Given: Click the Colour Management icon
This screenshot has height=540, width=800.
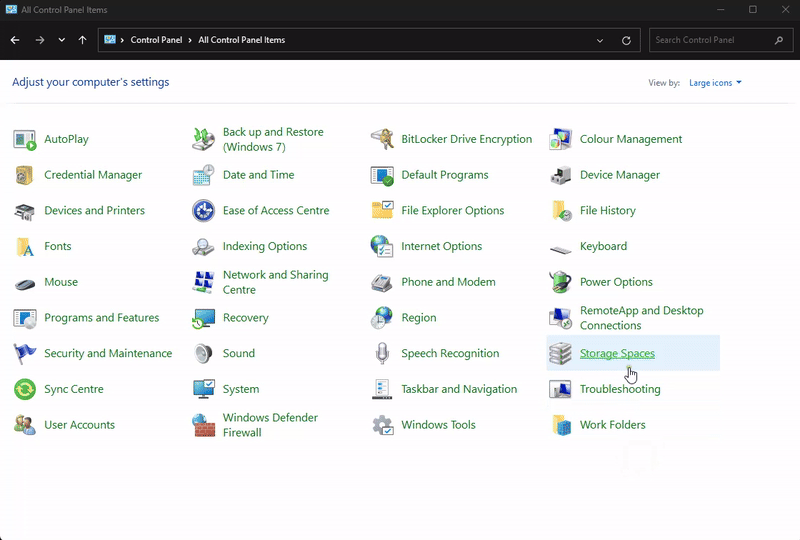Looking at the screenshot, I should pyautogui.click(x=561, y=139).
